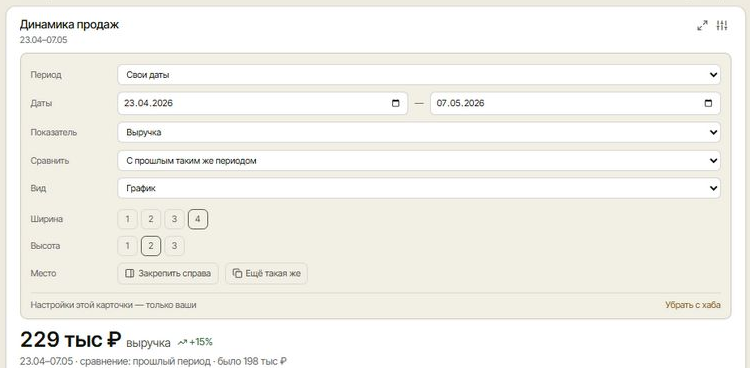Set Высота to 2
Image resolution: width=750 pixels, height=368 pixels.
tap(151, 246)
